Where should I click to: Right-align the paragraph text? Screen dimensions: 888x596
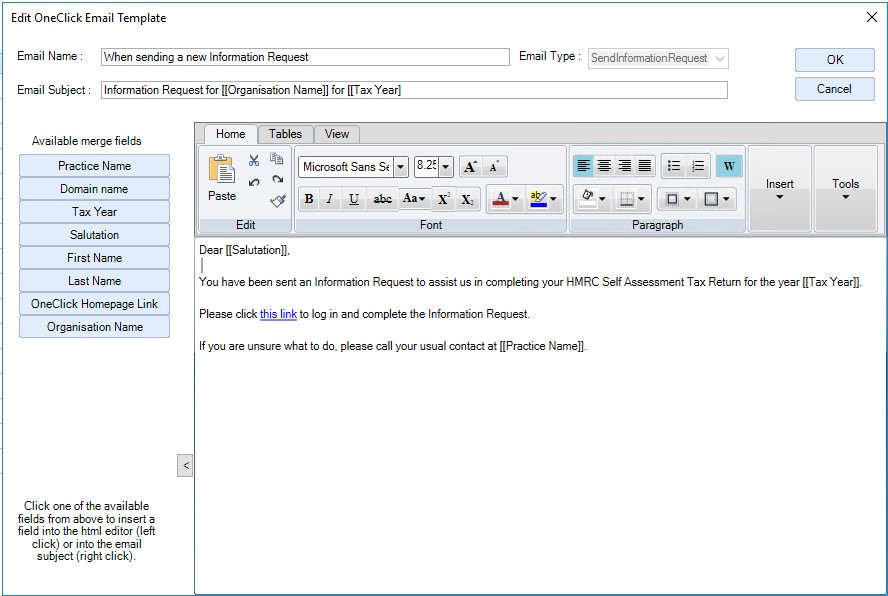(x=624, y=166)
